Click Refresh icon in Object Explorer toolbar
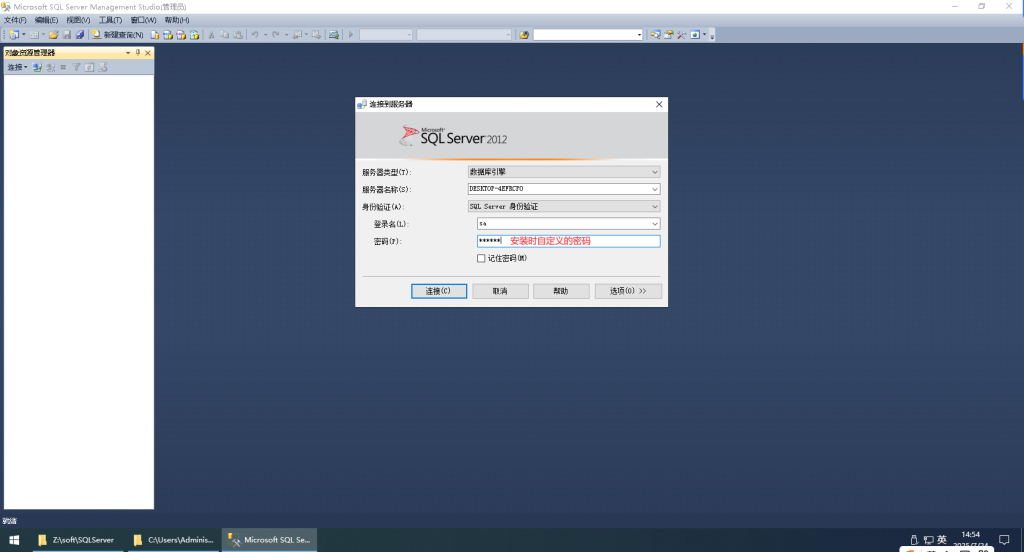 click(x=89, y=67)
